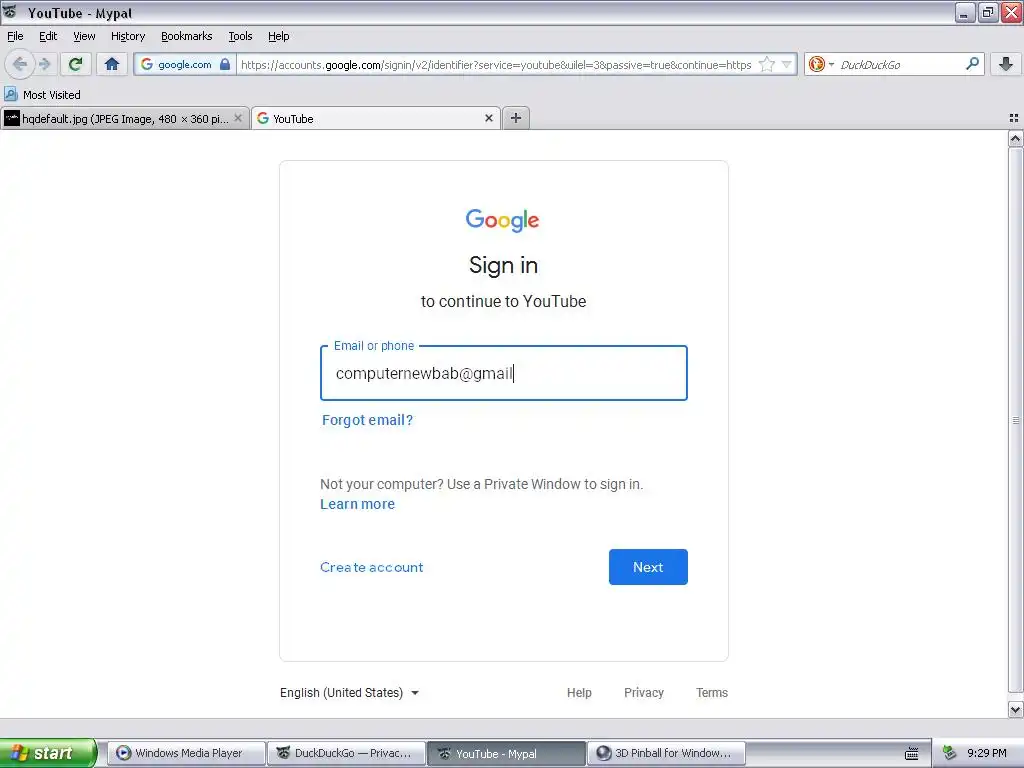This screenshot has height=768, width=1024.
Task: Click the scrollbar up arrow
Action: pos(1015,138)
